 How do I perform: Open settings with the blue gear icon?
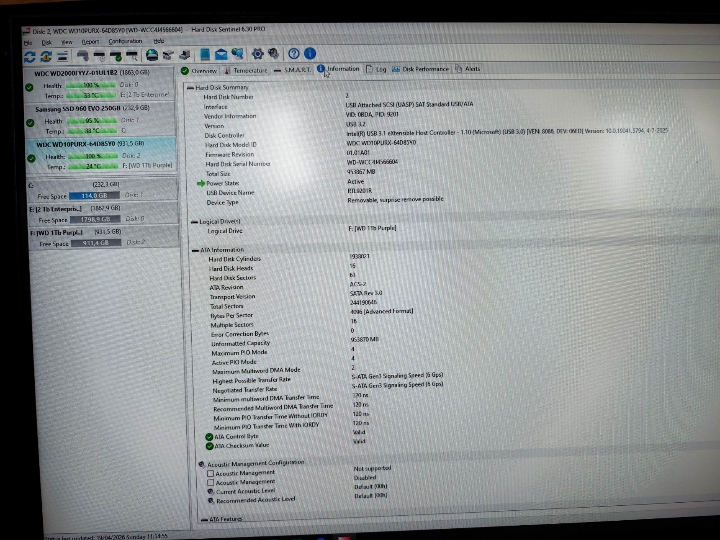[258, 54]
